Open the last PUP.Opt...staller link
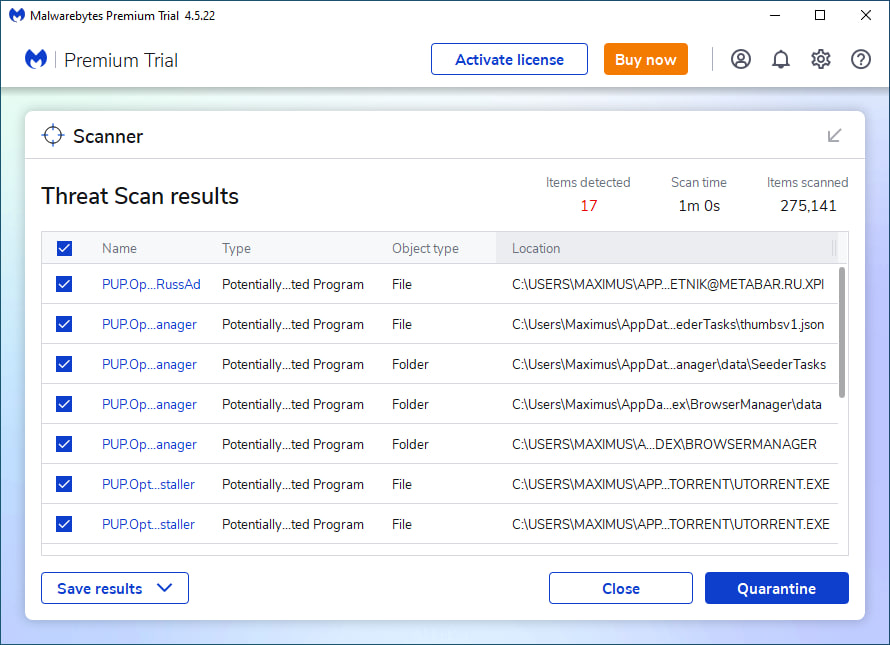The image size is (890, 645). [148, 524]
